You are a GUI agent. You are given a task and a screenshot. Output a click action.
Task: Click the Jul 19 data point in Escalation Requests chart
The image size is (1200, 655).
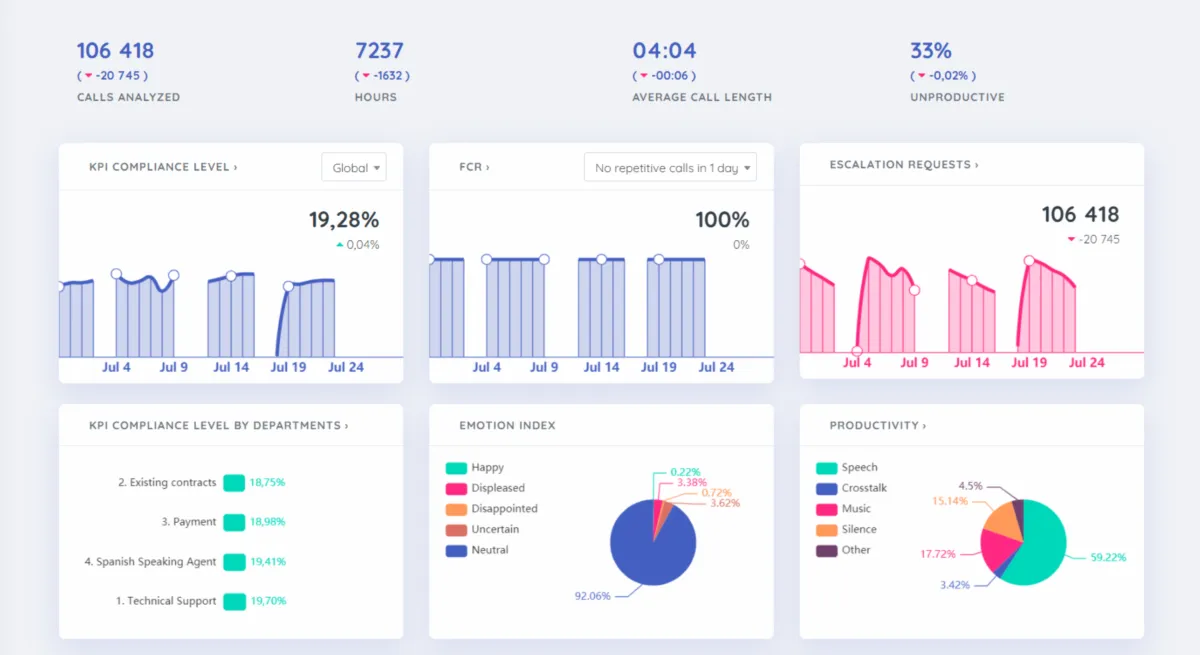1028,261
